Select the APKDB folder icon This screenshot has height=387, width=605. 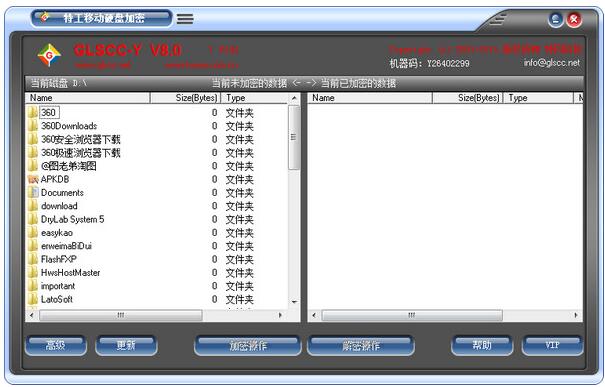coord(33,179)
